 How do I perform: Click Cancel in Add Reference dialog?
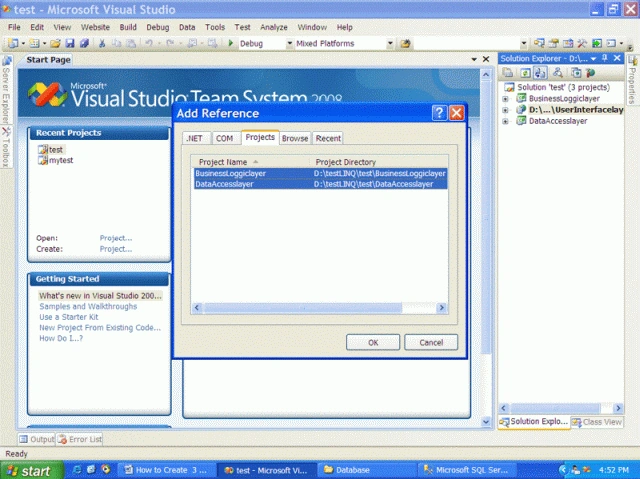pos(431,342)
